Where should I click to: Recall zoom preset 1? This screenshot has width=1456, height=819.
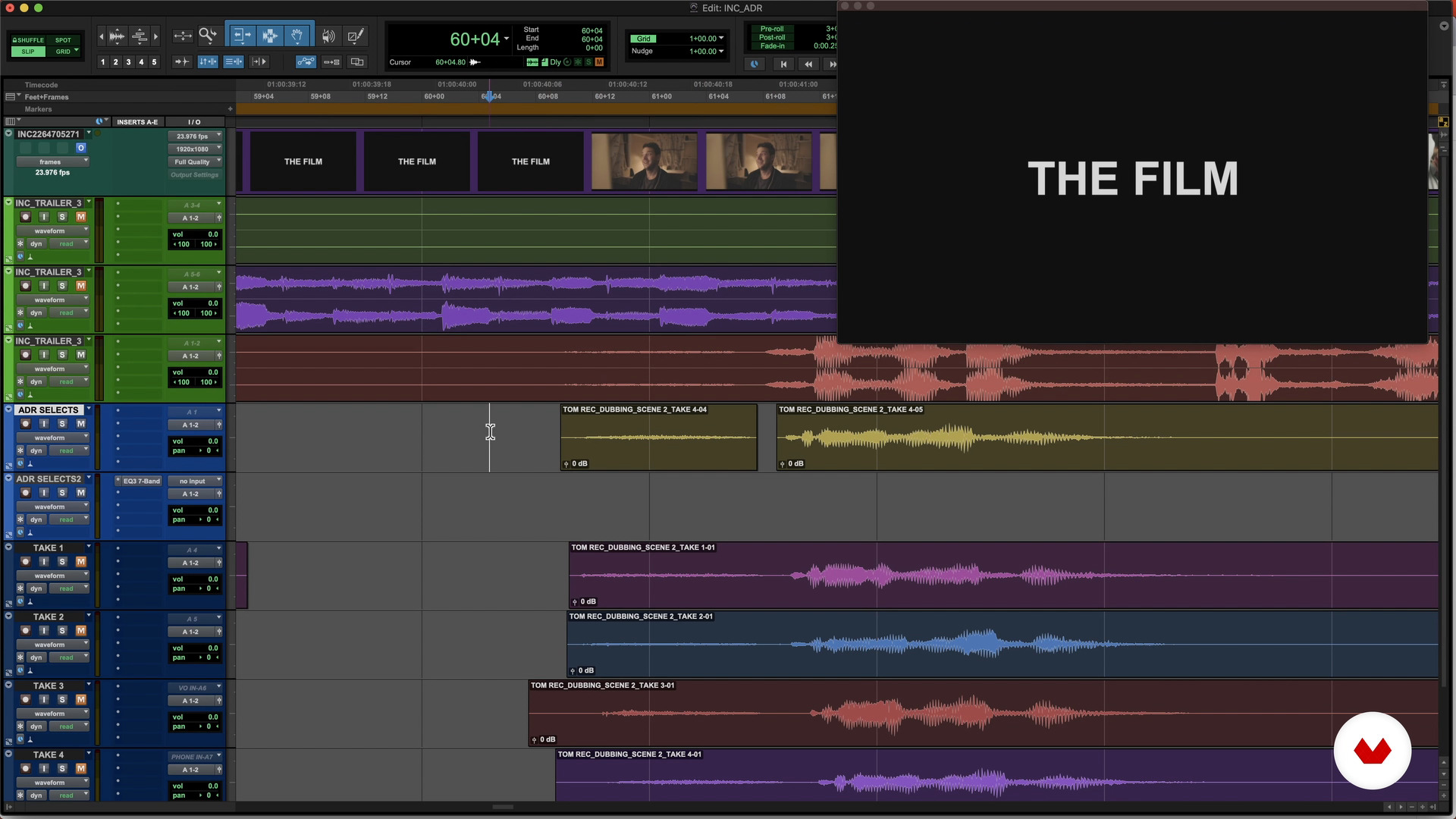pyautogui.click(x=103, y=62)
